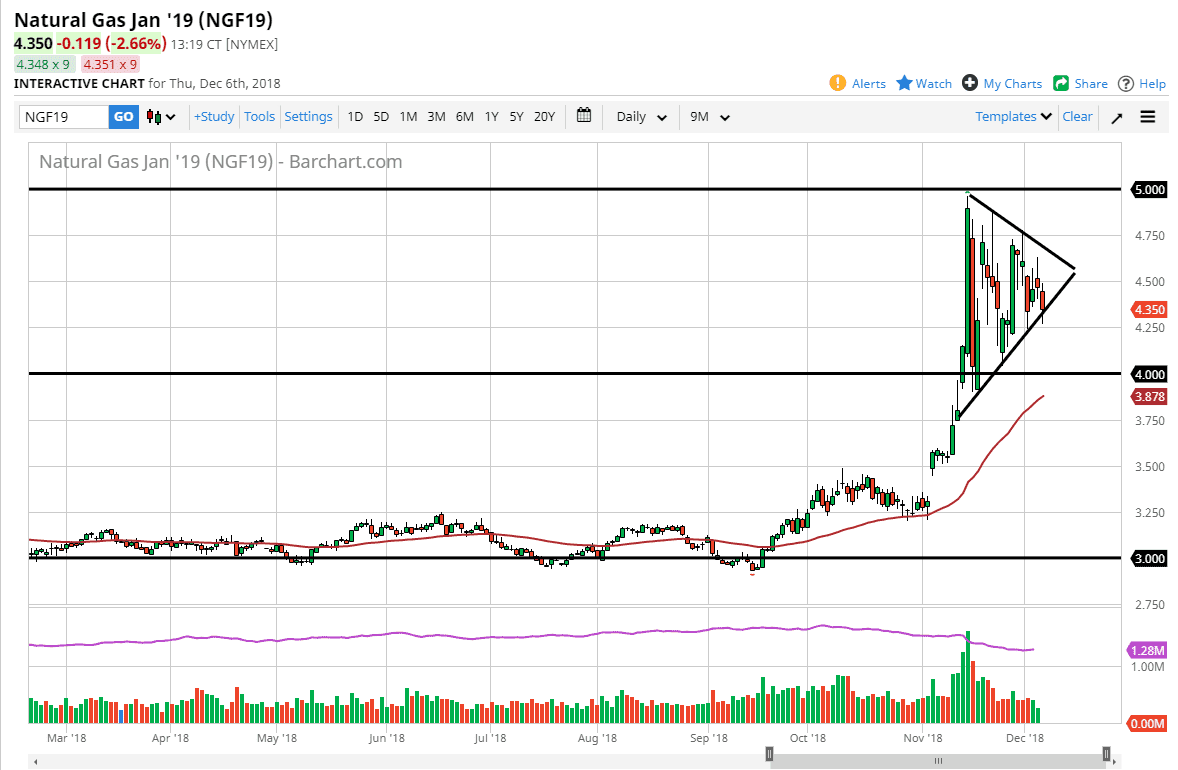The width and height of the screenshot is (1178, 770).
Task: Select the 20Y time range
Action: (544, 116)
